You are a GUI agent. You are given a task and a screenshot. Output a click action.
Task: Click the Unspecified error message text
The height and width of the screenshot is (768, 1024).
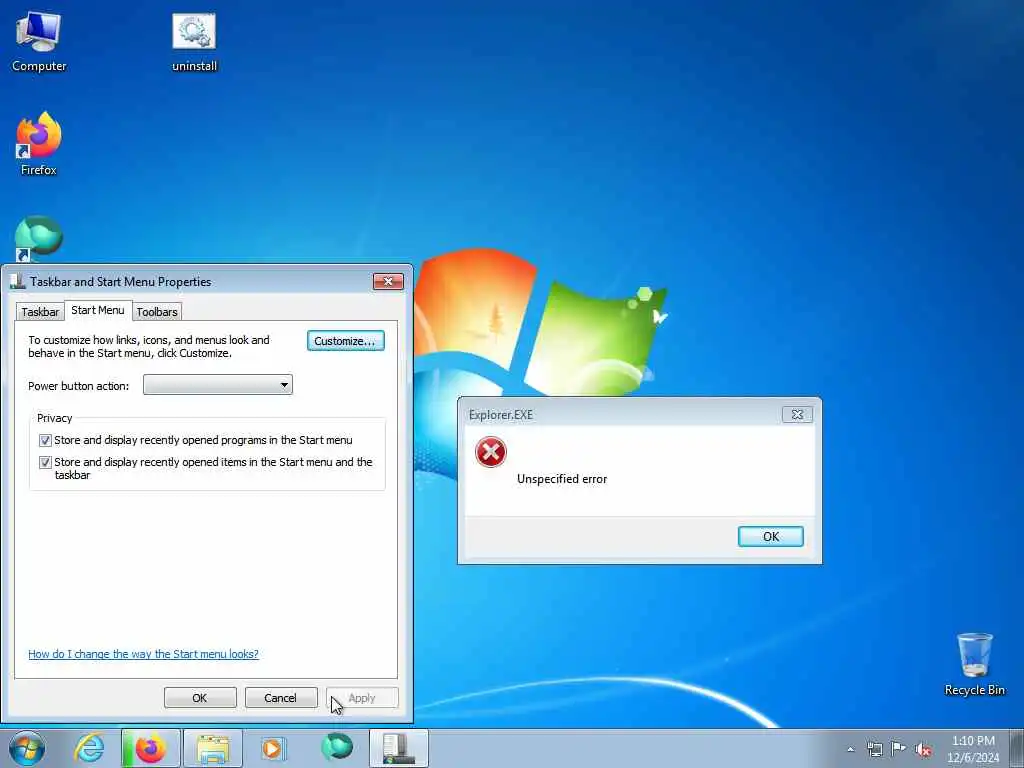tap(562, 479)
